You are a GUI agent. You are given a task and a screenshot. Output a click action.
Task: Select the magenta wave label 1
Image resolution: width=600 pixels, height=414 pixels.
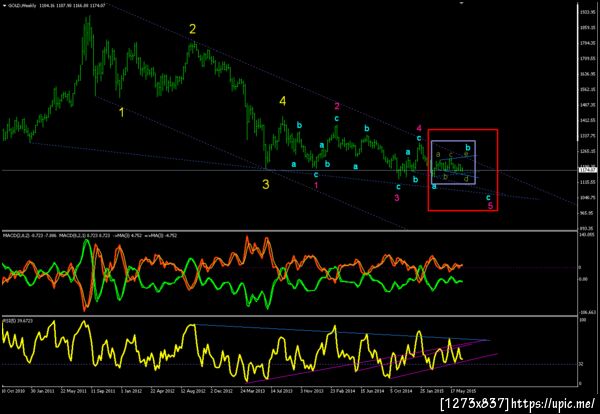coord(316,186)
